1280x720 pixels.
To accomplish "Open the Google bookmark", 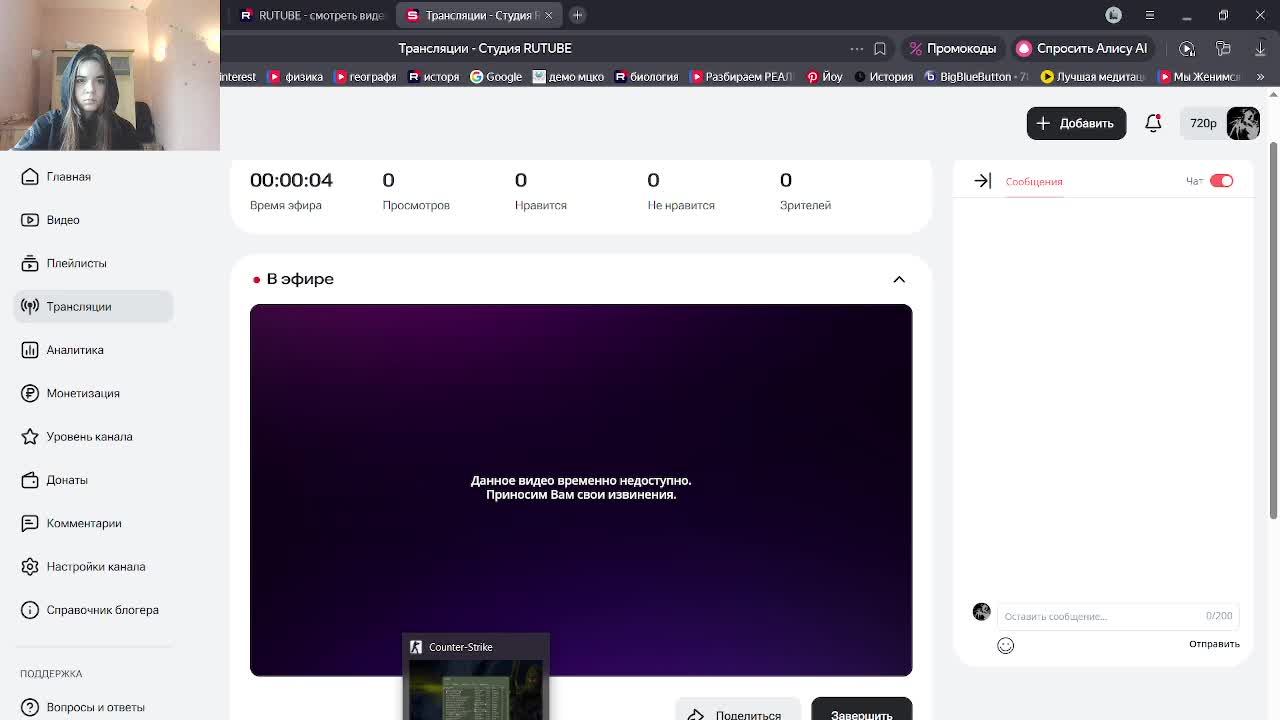I will point(496,77).
